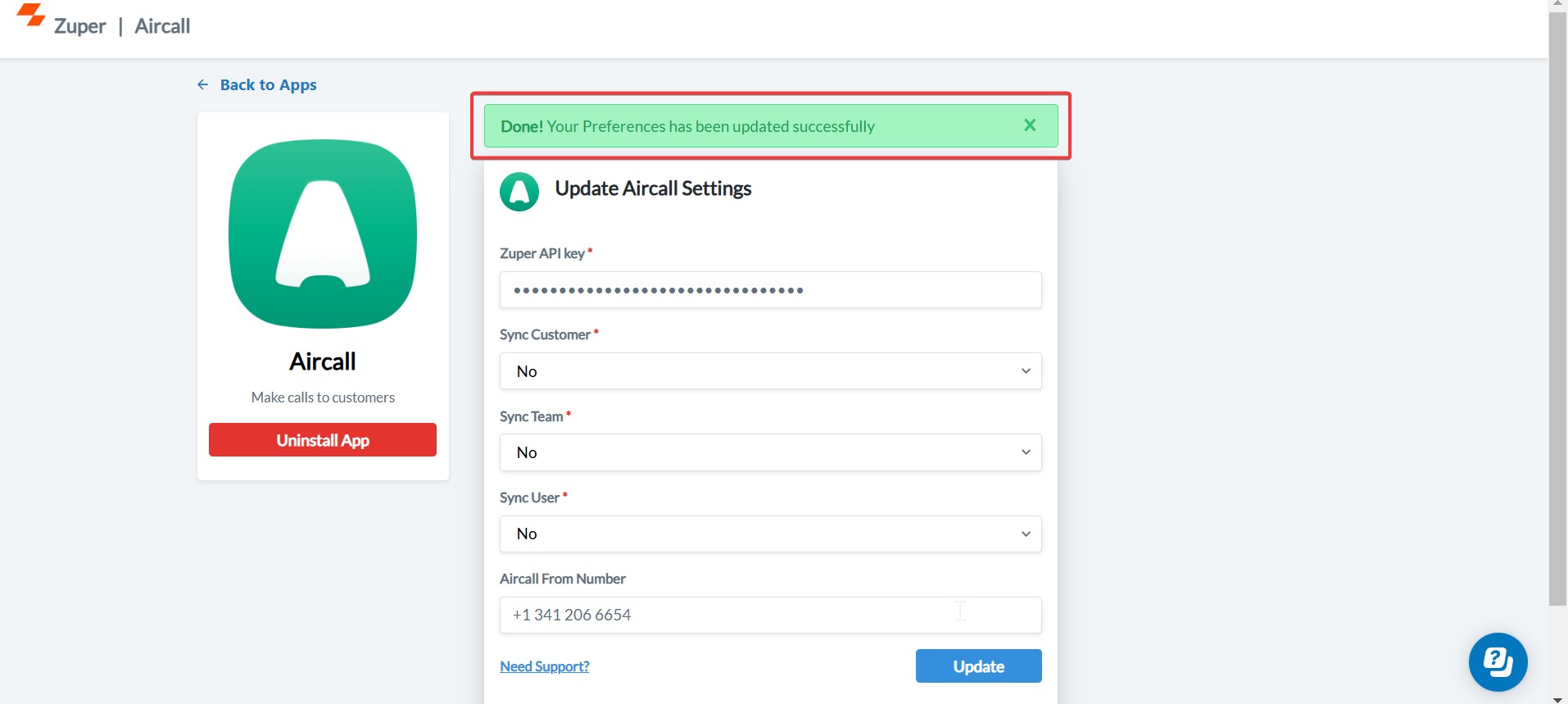The image size is (1568, 704).
Task: Open the Need Support? link
Action: [545, 666]
